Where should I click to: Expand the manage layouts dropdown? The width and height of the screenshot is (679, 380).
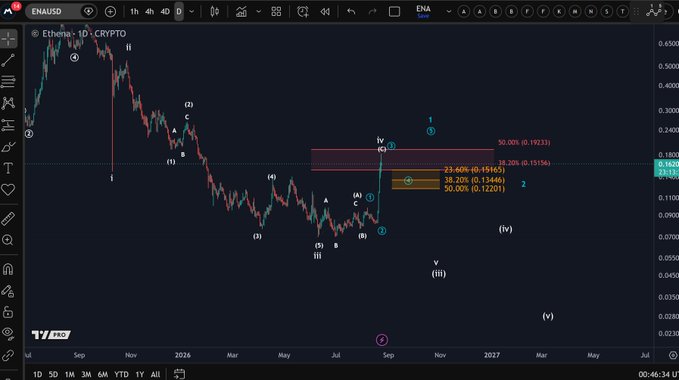[449, 12]
